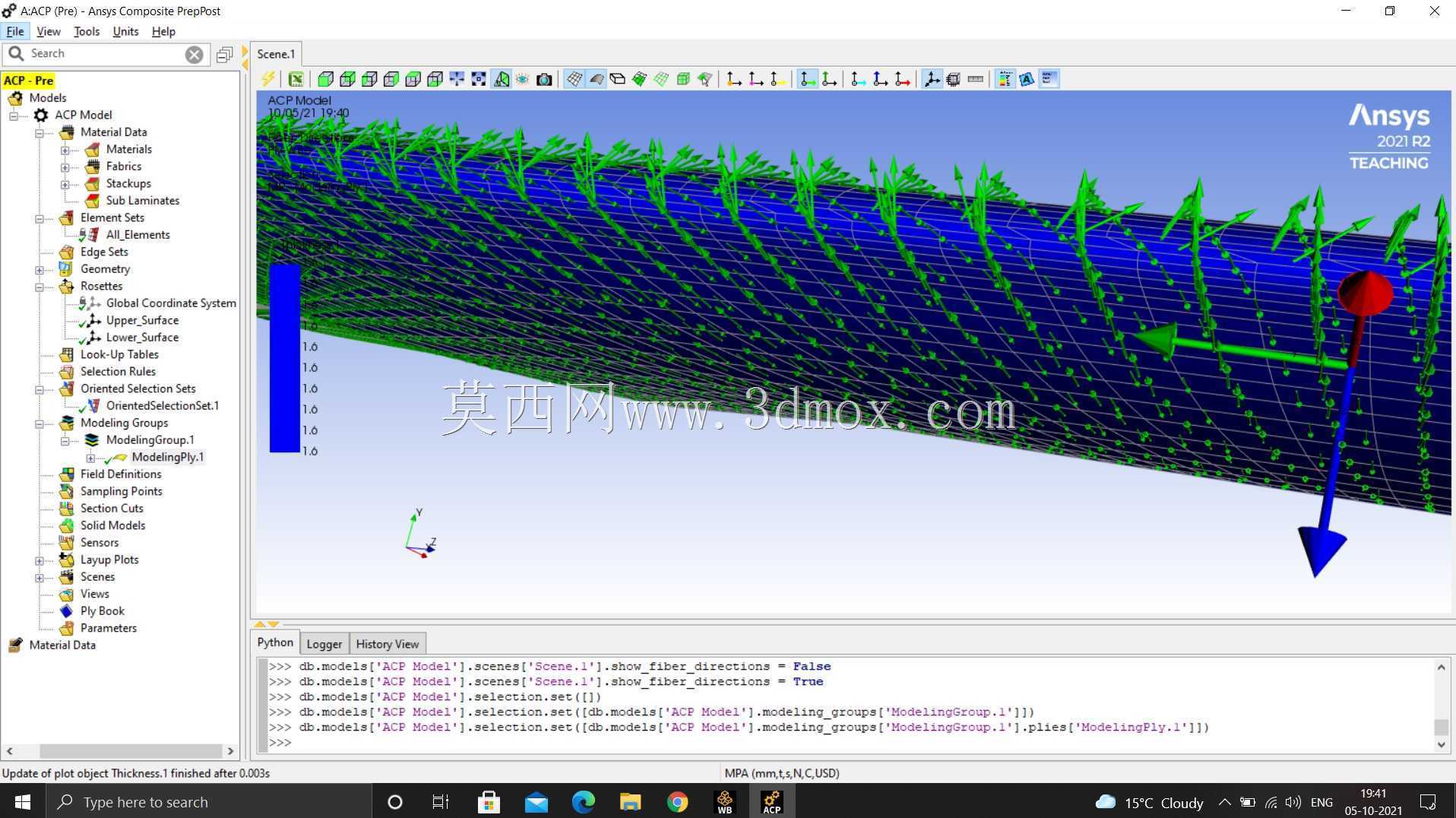Click the info text display icon

[x=1049, y=79]
